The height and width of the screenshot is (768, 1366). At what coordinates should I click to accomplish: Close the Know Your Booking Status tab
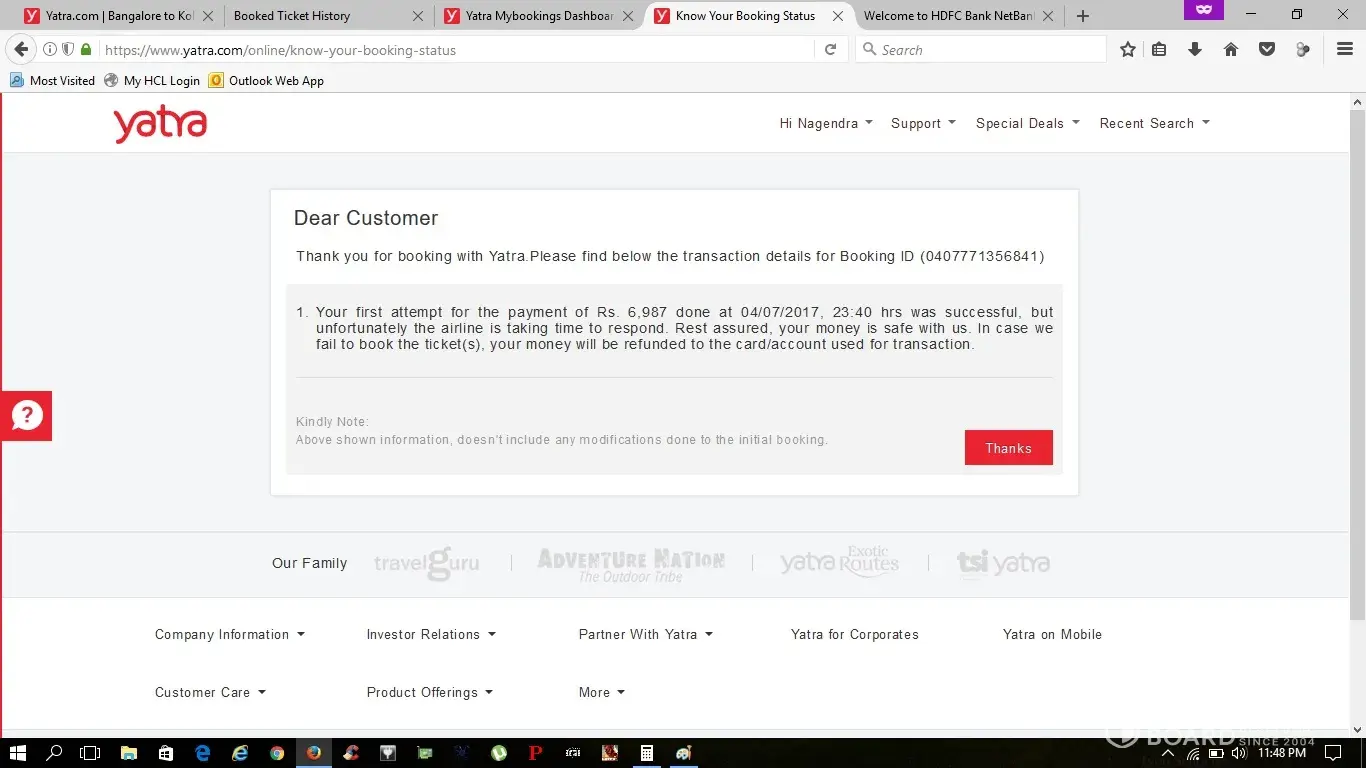838,16
